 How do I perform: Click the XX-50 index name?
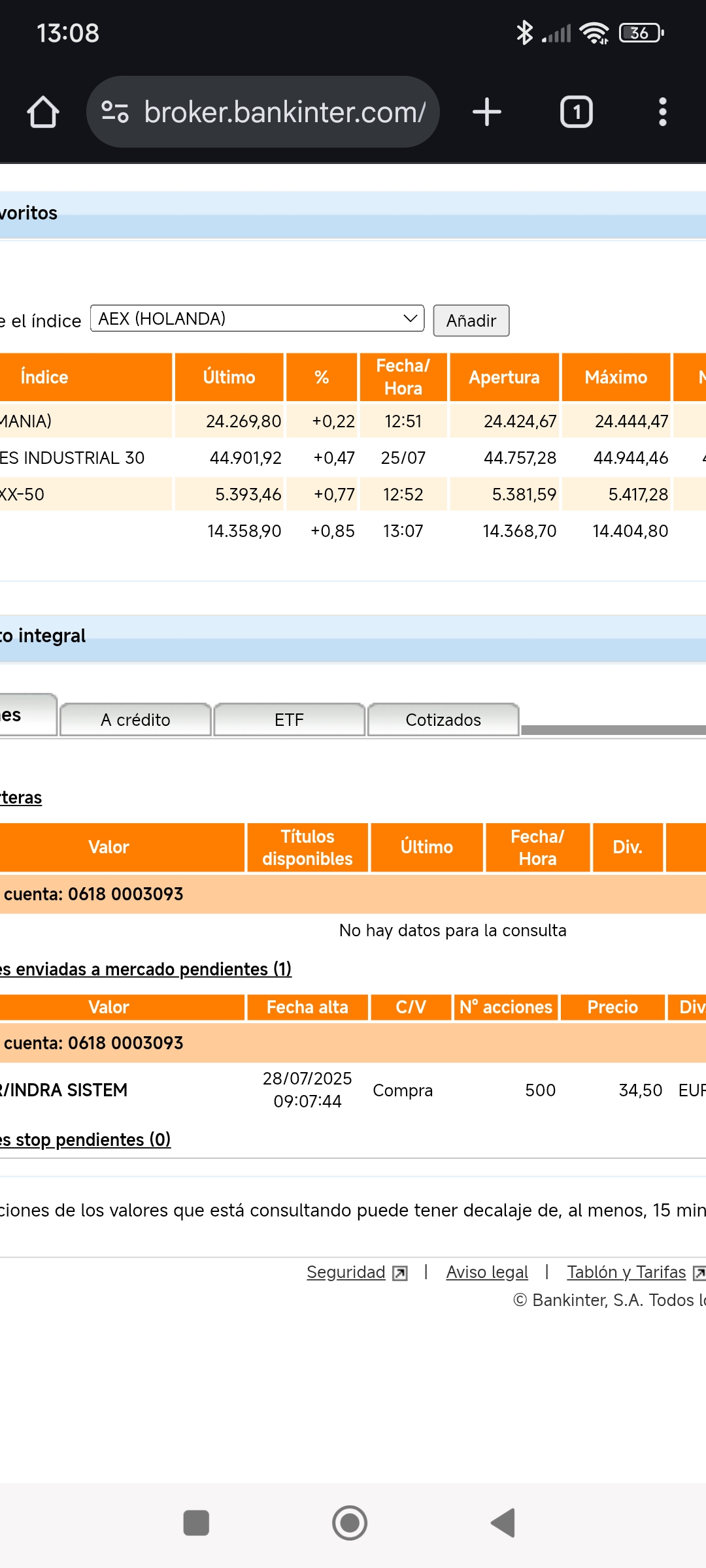pos(22,495)
